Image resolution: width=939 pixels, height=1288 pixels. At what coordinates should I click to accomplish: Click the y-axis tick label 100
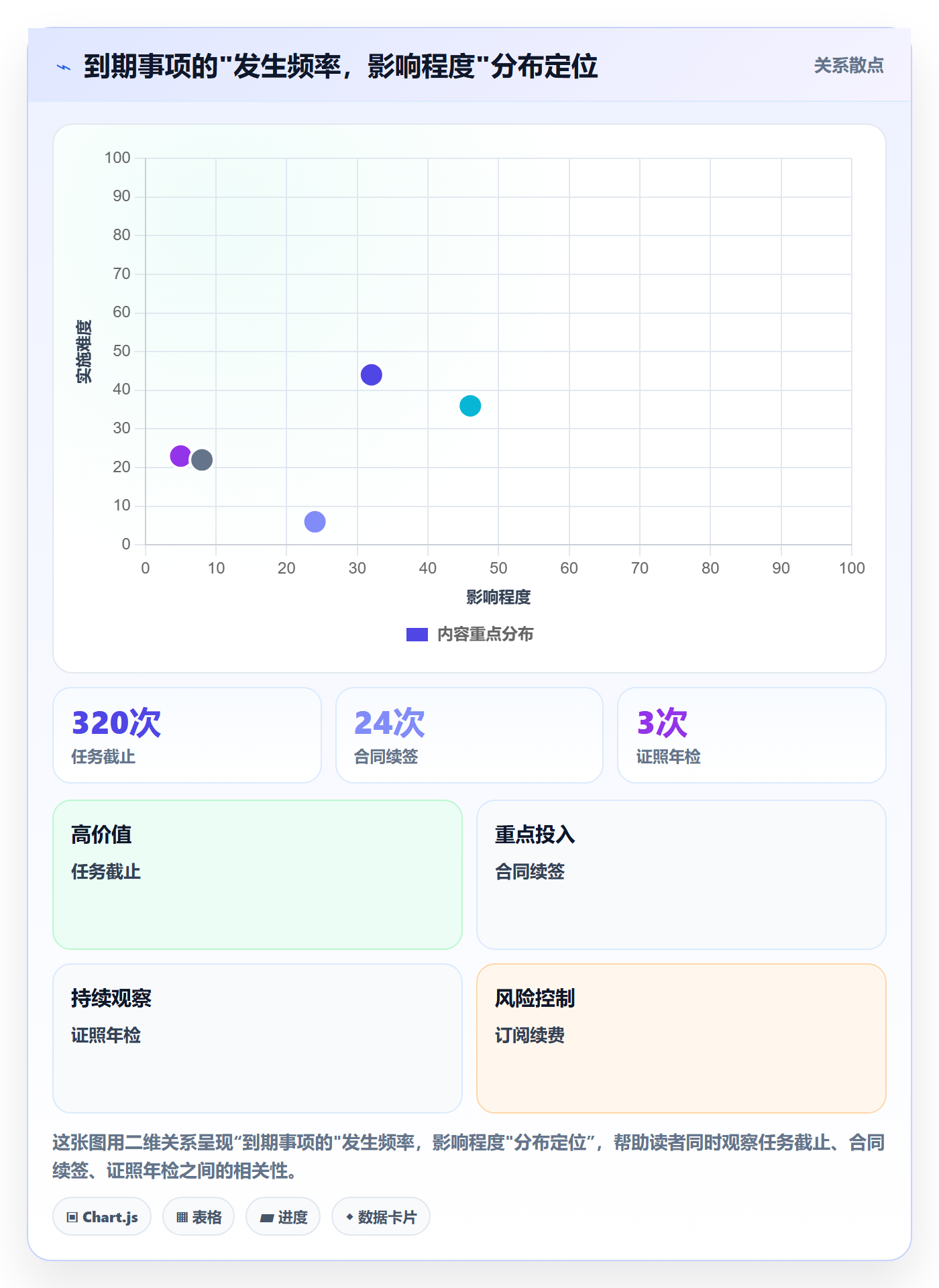click(x=117, y=158)
